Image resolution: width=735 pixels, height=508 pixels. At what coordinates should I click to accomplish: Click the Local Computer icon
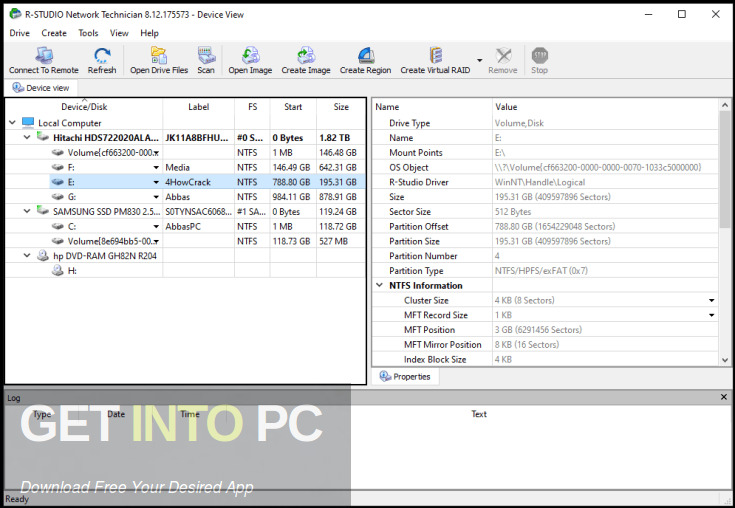(x=28, y=123)
